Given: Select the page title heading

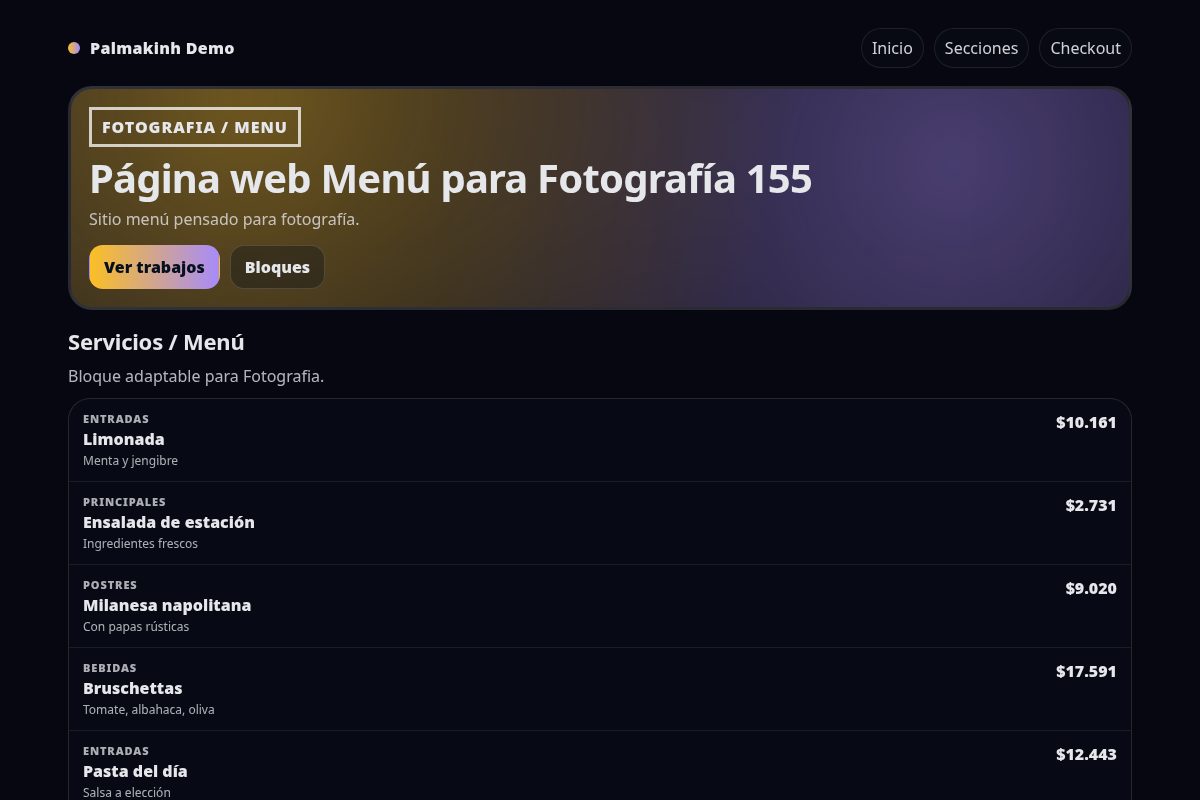Looking at the screenshot, I should tap(450, 178).
